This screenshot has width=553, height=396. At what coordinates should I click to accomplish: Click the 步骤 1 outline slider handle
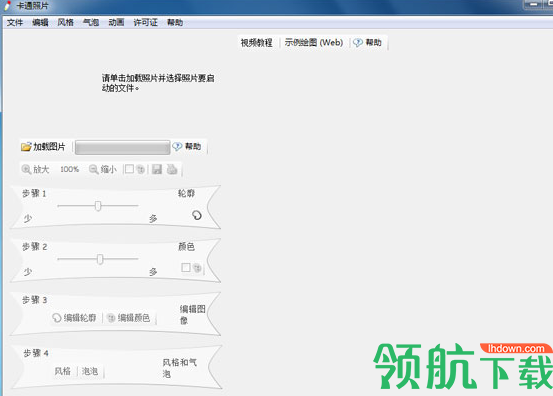point(98,206)
